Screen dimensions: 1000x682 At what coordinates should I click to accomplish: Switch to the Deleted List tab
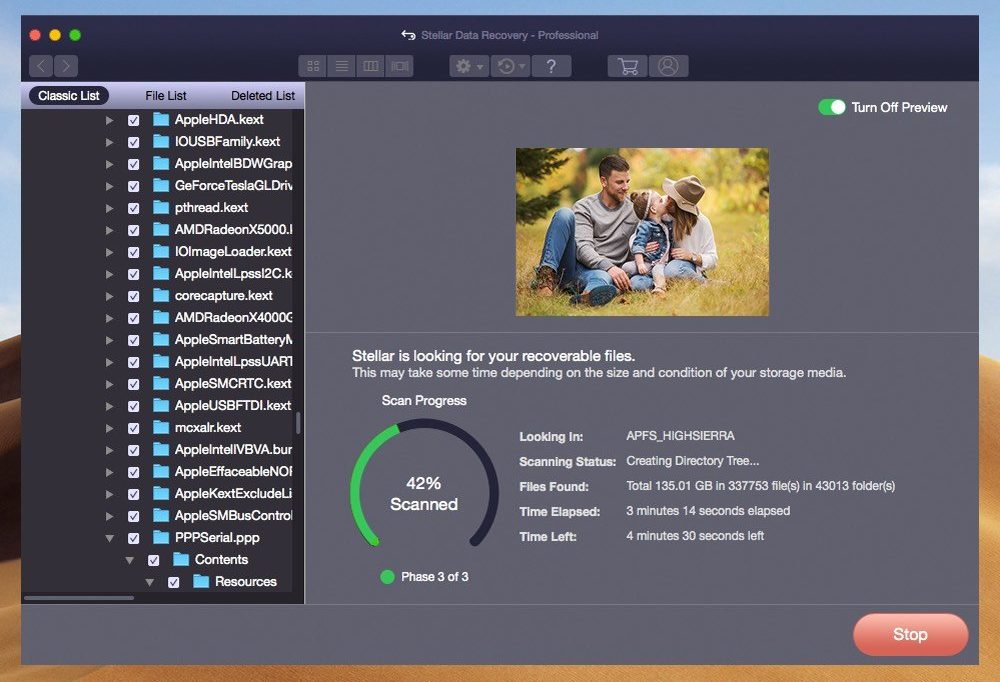pos(263,96)
